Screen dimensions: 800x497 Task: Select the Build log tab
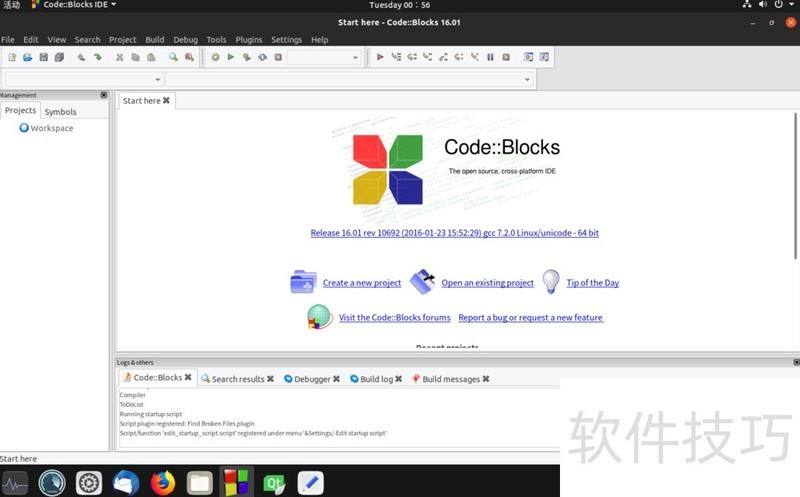(376, 379)
